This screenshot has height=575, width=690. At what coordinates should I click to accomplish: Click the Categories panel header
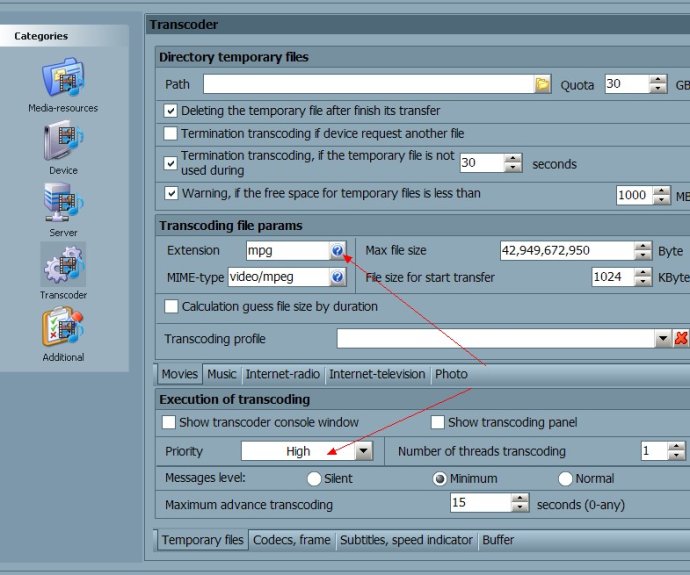[x=64, y=36]
